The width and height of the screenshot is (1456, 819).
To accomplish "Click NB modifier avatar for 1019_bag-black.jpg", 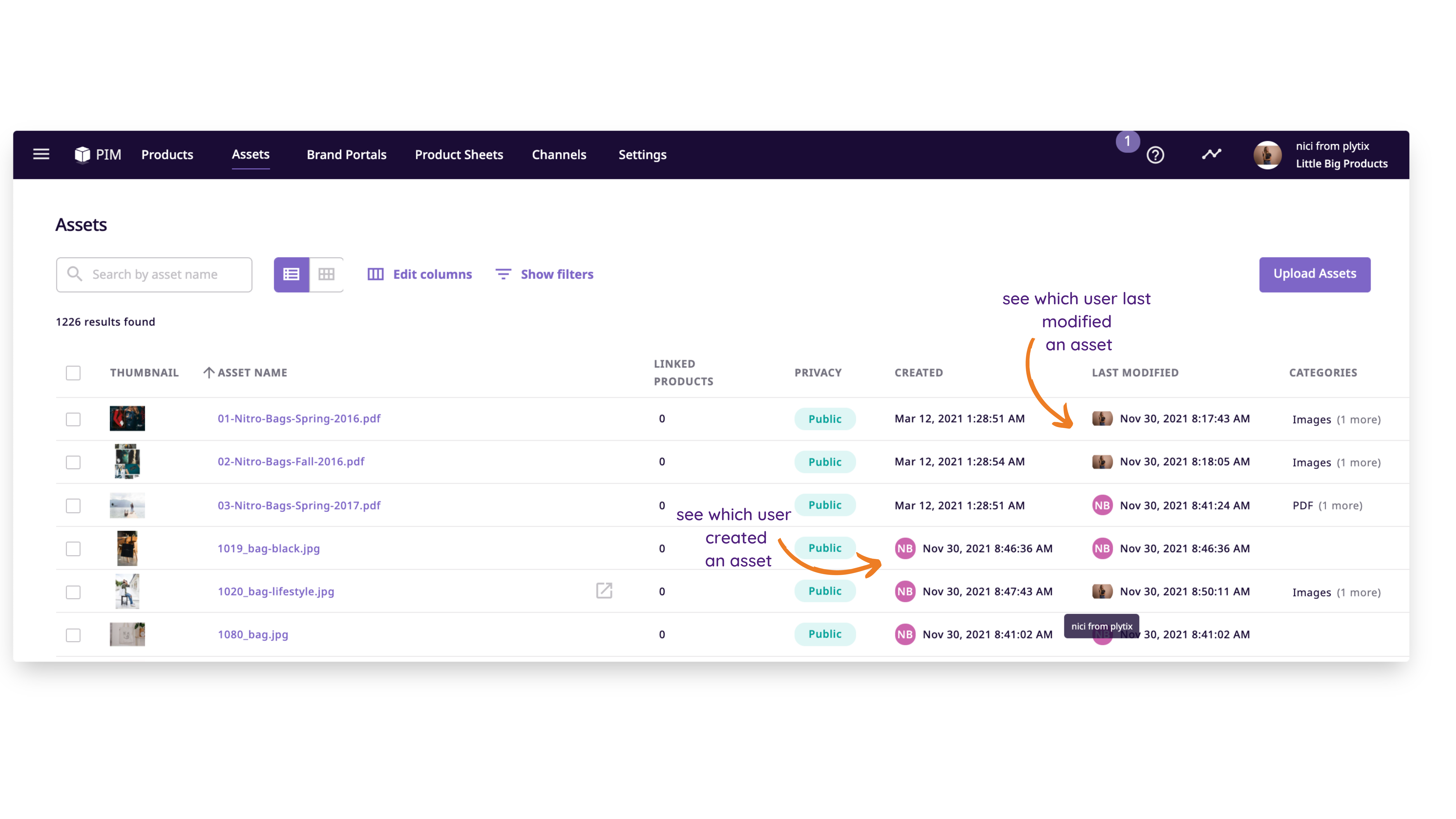I will coord(1102,548).
